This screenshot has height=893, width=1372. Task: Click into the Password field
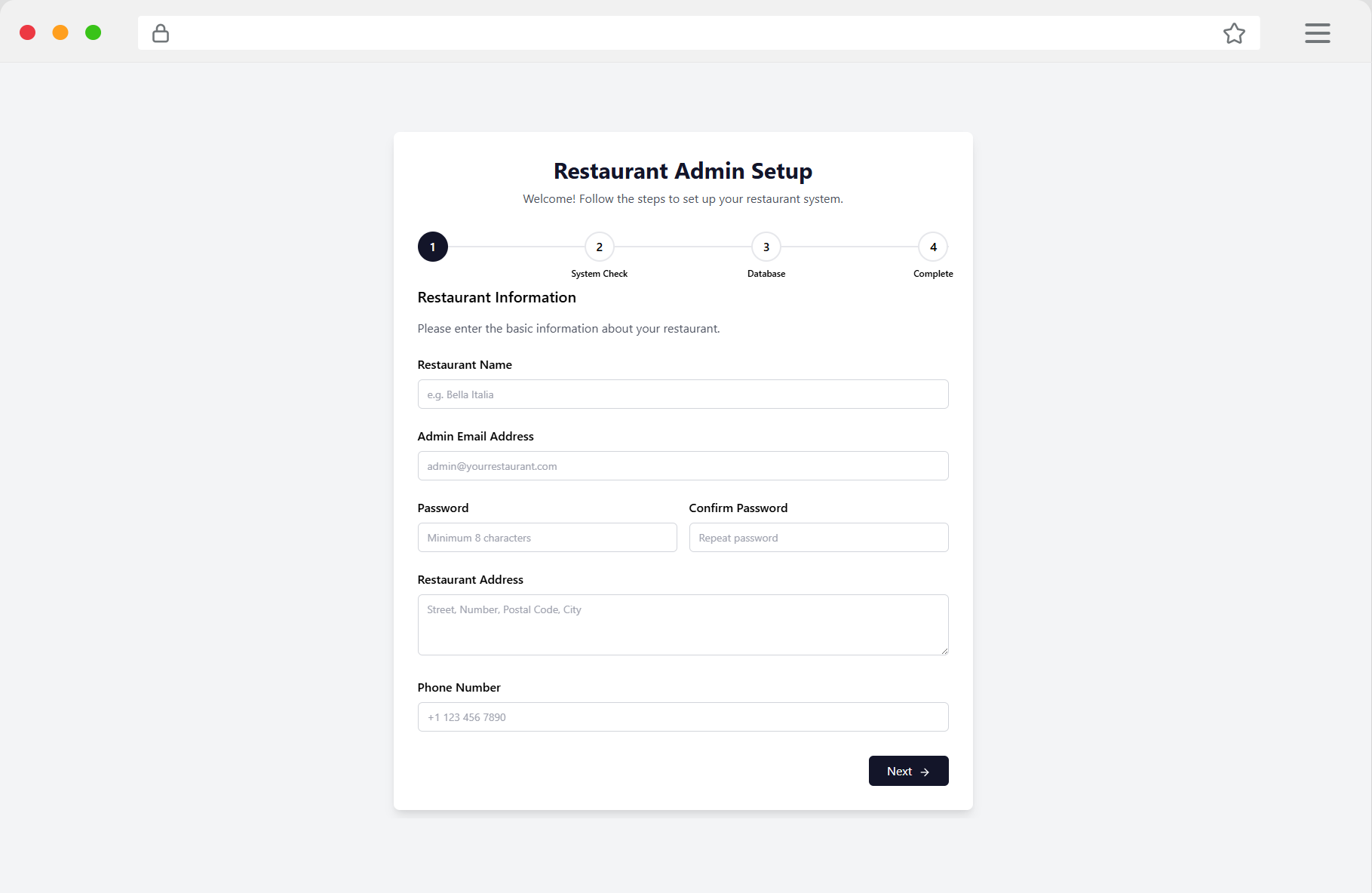tap(547, 538)
